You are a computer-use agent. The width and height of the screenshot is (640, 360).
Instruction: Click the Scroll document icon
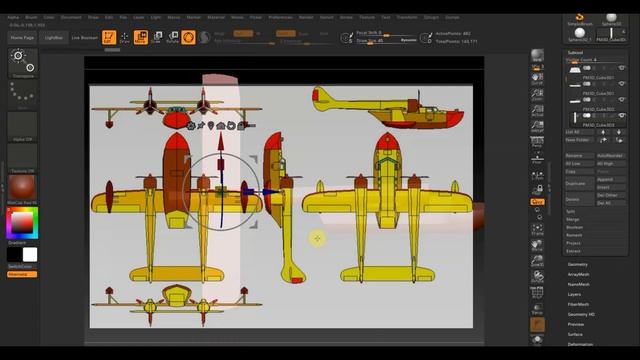(537, 79)
